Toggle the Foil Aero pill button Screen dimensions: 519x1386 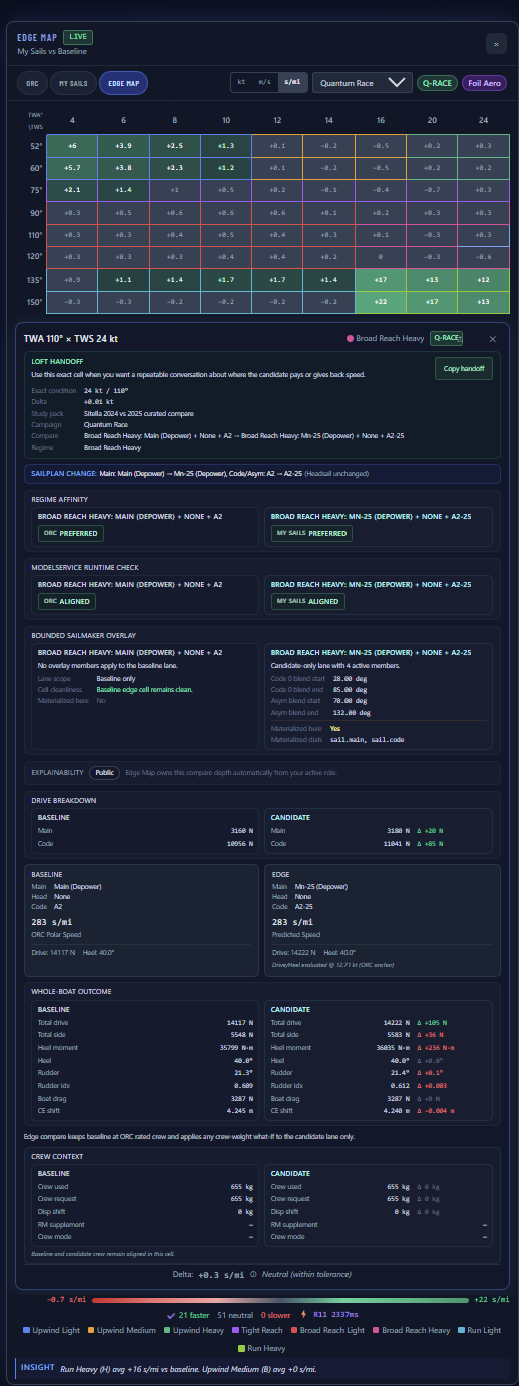485,83
